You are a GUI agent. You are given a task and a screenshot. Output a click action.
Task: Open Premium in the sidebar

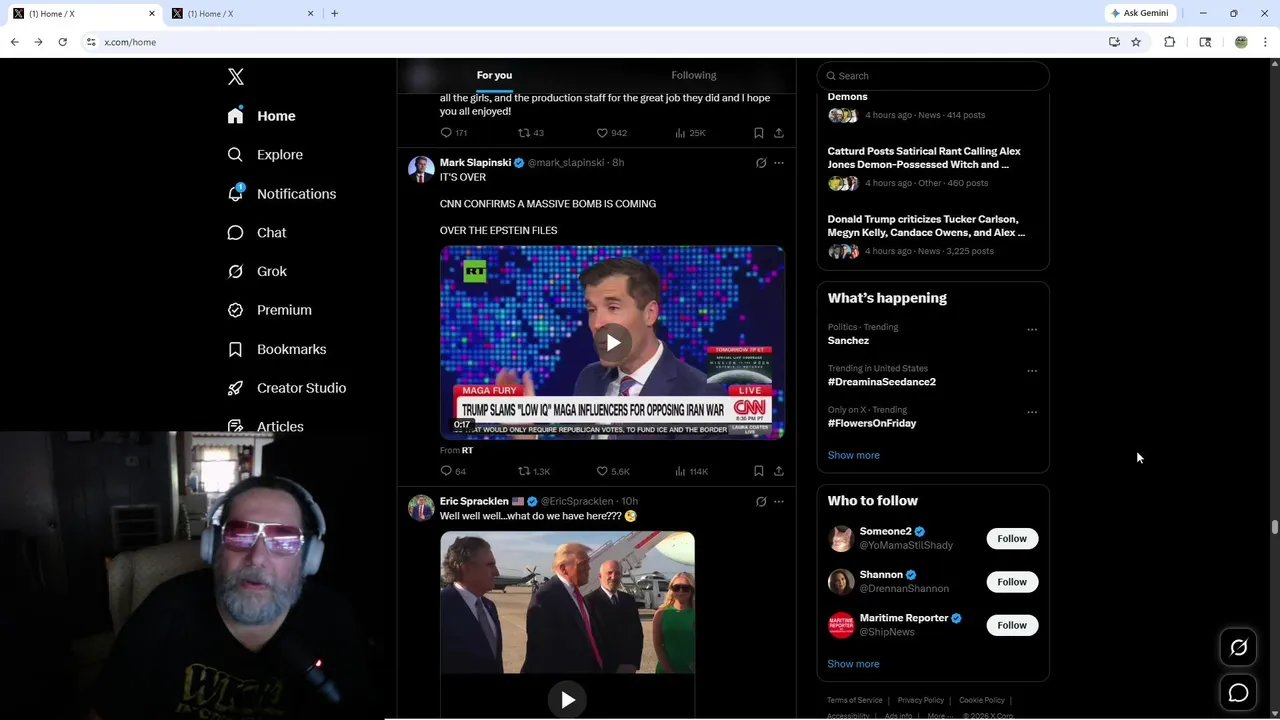269,310
